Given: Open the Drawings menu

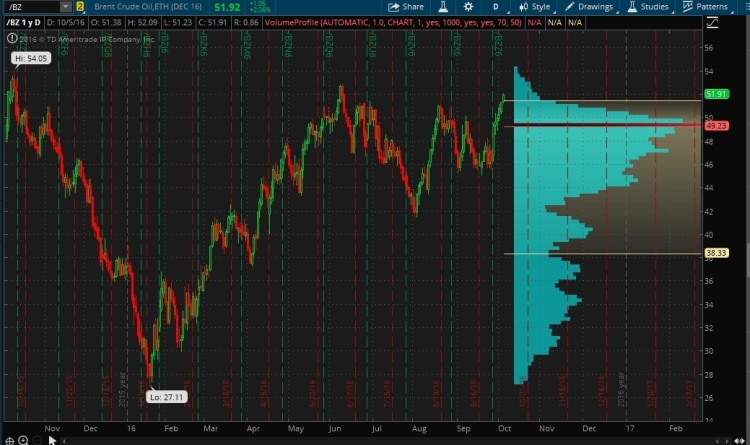Looking at the screenshot, I should (589, 6).
